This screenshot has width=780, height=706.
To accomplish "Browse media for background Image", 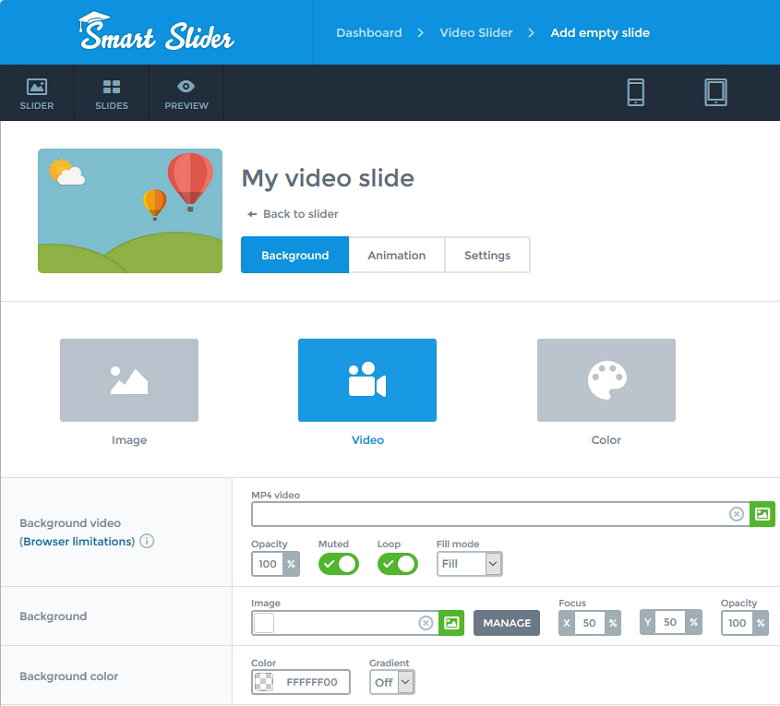I will point(451,623).
